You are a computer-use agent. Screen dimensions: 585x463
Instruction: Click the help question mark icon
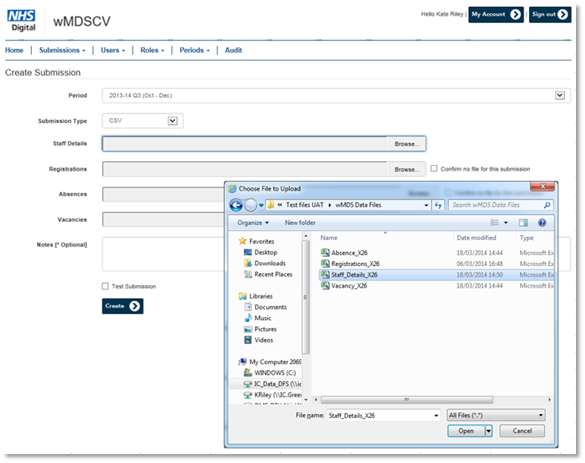click(542, 223)
